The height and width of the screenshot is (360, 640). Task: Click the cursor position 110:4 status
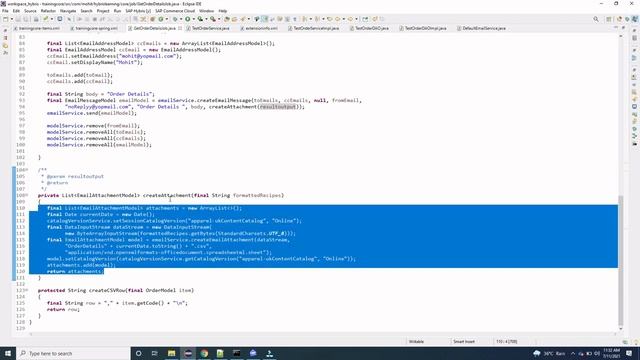[x=507, y=342]
